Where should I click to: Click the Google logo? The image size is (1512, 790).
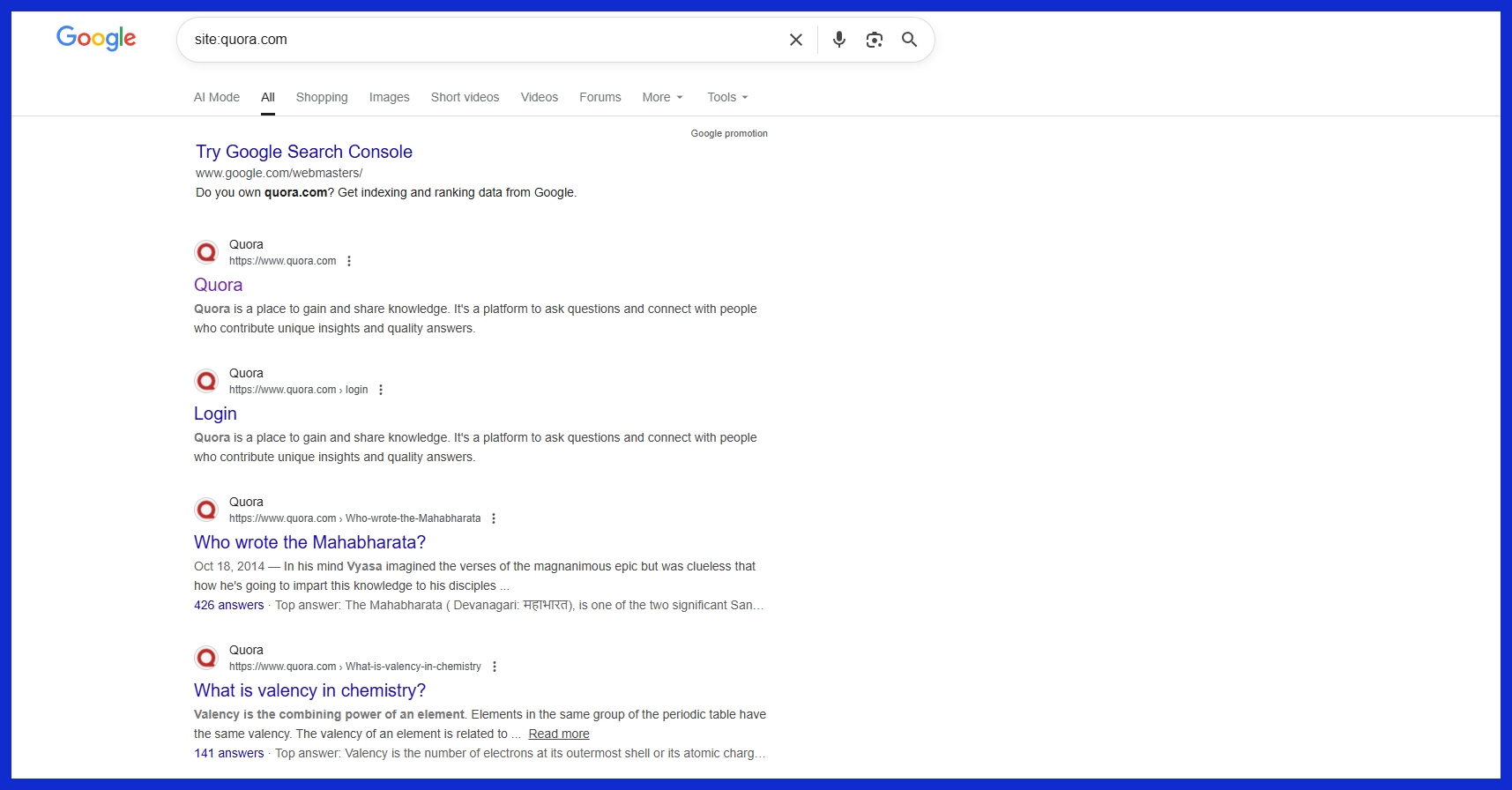coord(96,38)
